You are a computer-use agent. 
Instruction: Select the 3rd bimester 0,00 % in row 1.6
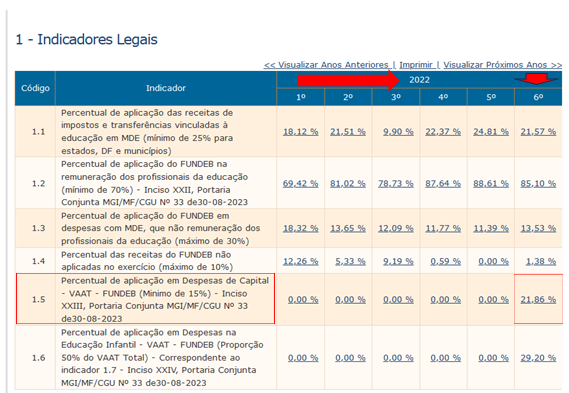point(398,358)
